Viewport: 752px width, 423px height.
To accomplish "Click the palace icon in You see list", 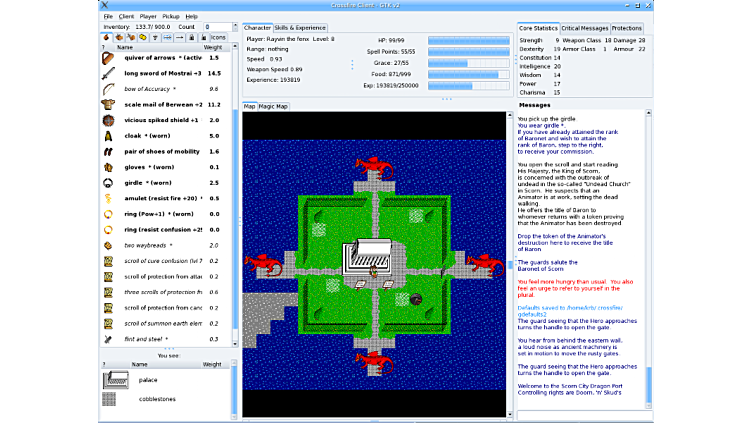I will pos(116,380).
